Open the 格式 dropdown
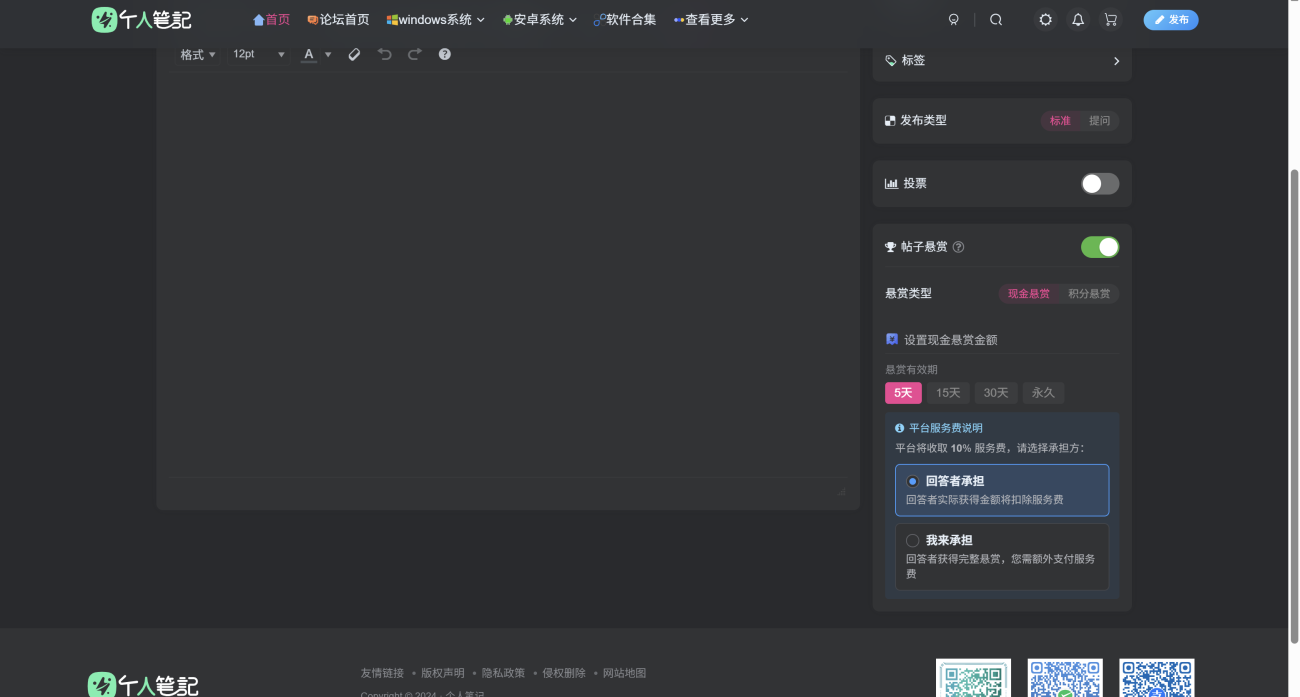Viewport: 1300px width, 697px height. click(x=197, y=54)
